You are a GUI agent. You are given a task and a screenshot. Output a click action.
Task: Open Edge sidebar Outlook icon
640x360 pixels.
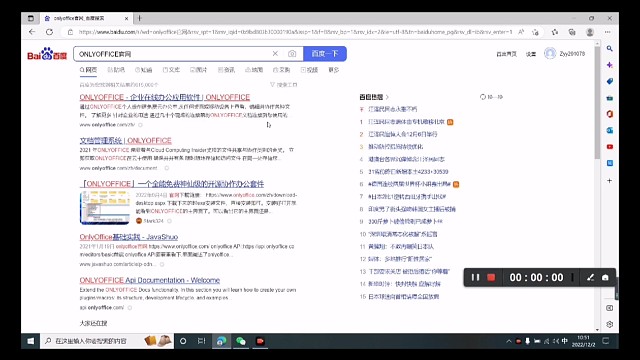pos(609,130)
